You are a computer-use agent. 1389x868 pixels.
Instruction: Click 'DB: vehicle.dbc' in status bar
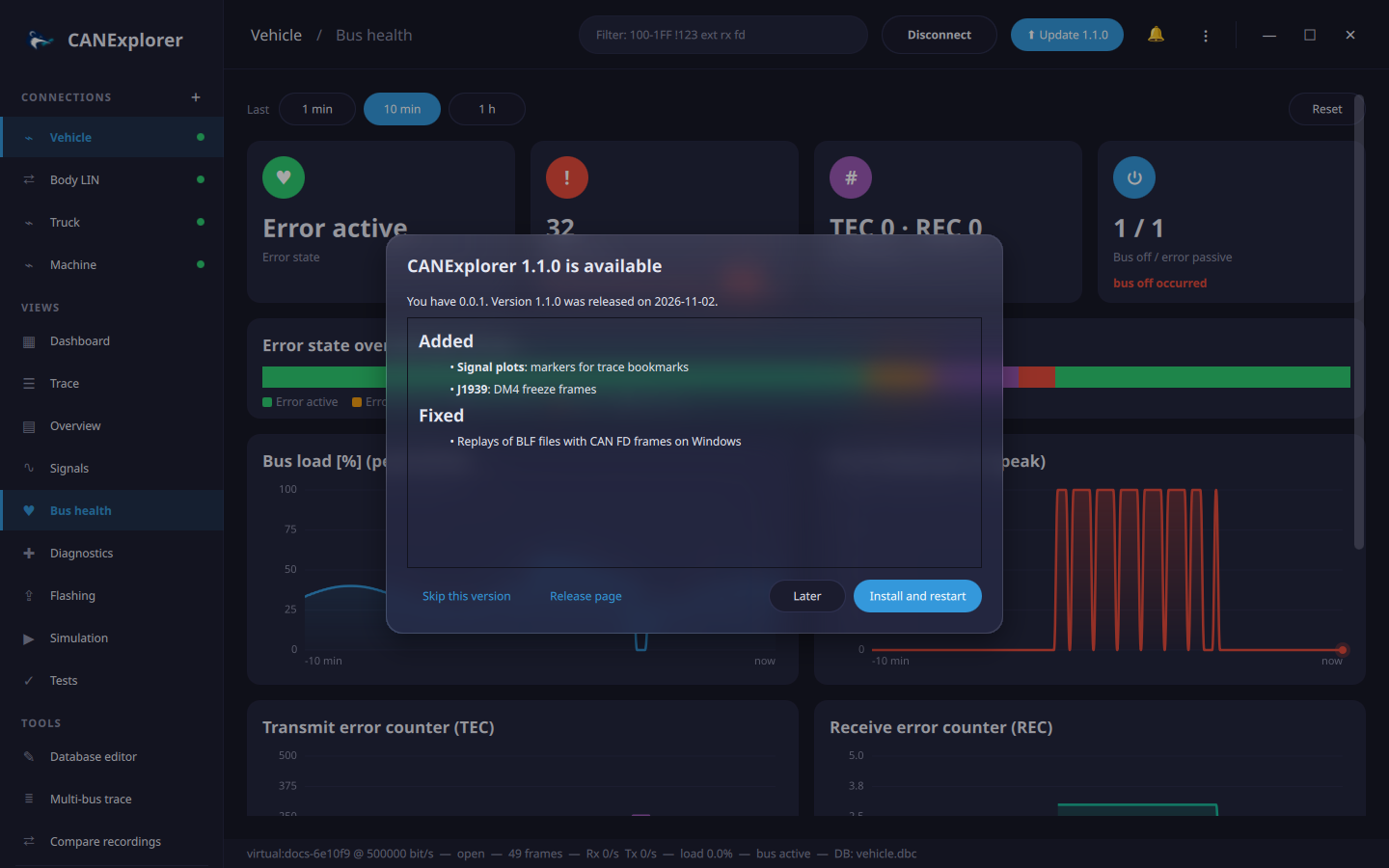[876, 854]
